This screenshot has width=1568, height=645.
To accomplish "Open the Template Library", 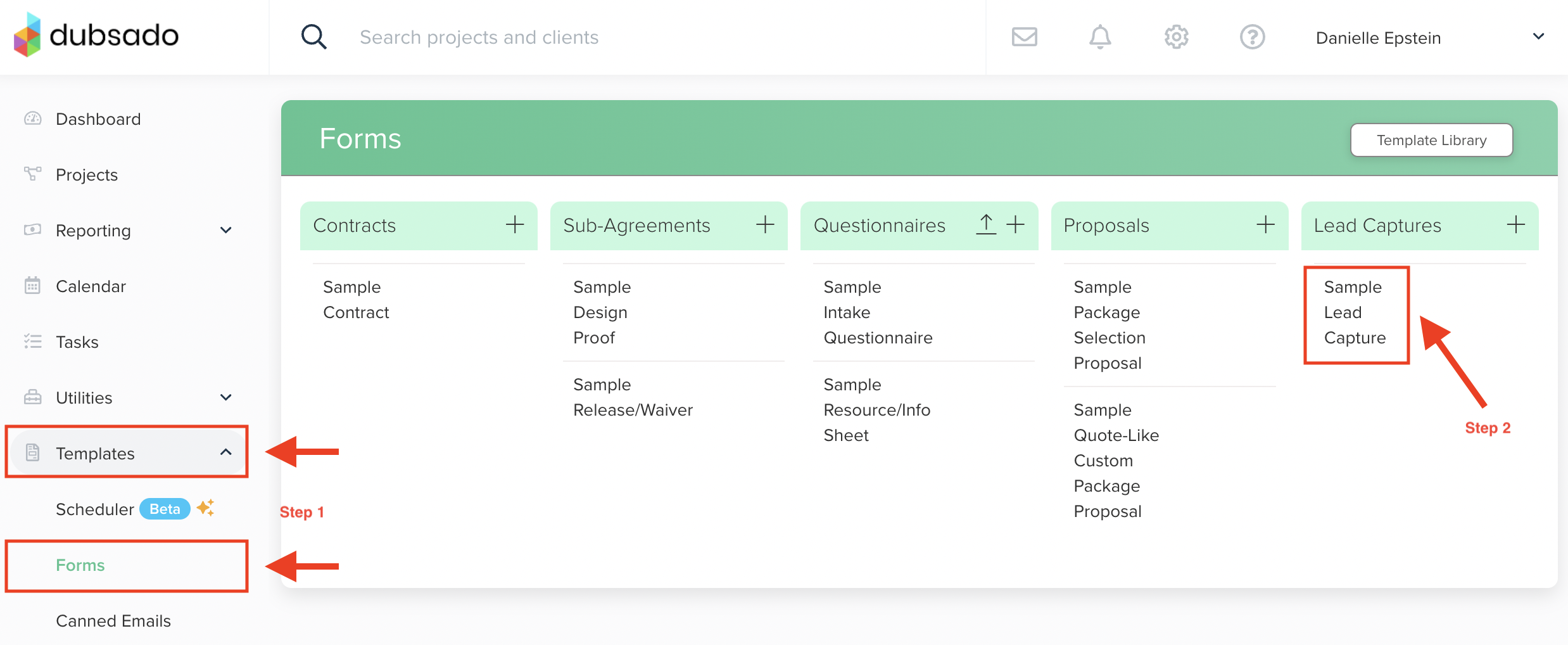I will [x=1431, y=140].
